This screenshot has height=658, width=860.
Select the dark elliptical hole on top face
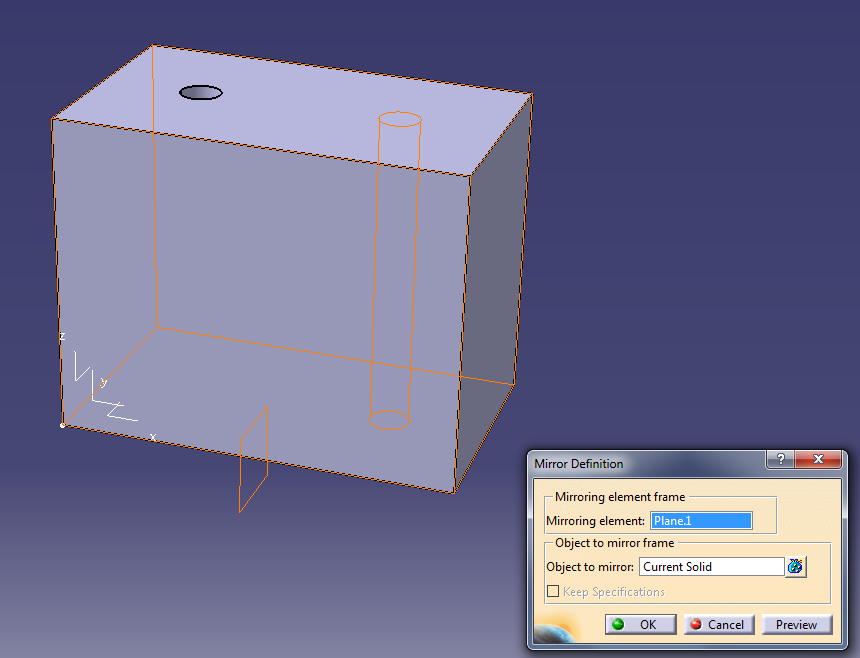(201, 93)
